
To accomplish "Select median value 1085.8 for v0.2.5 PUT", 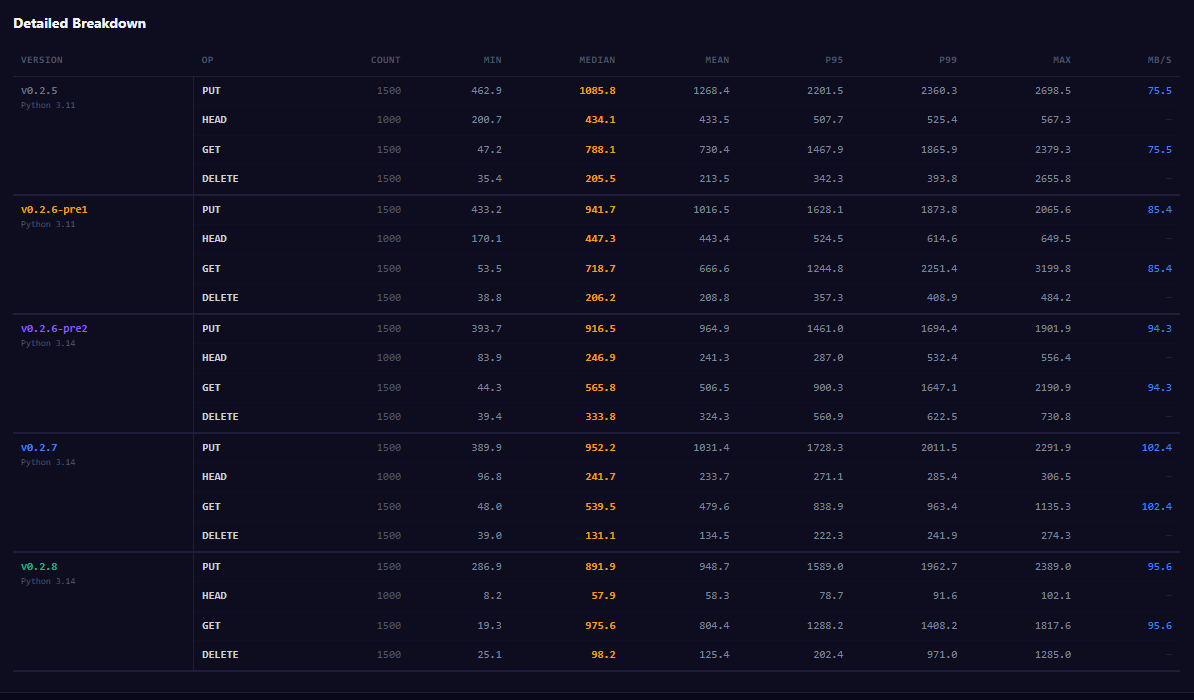I will pyautogui.click(x=597, y=91).
